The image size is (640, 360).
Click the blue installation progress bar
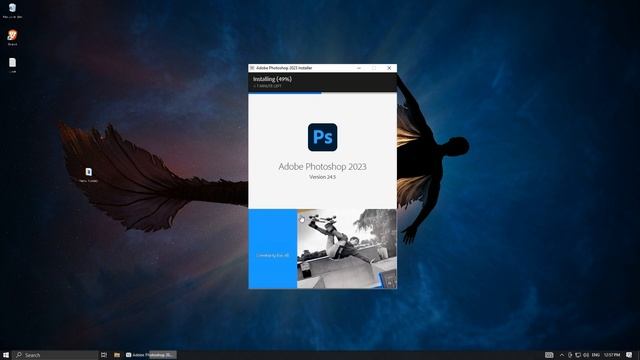pos(285,93)
